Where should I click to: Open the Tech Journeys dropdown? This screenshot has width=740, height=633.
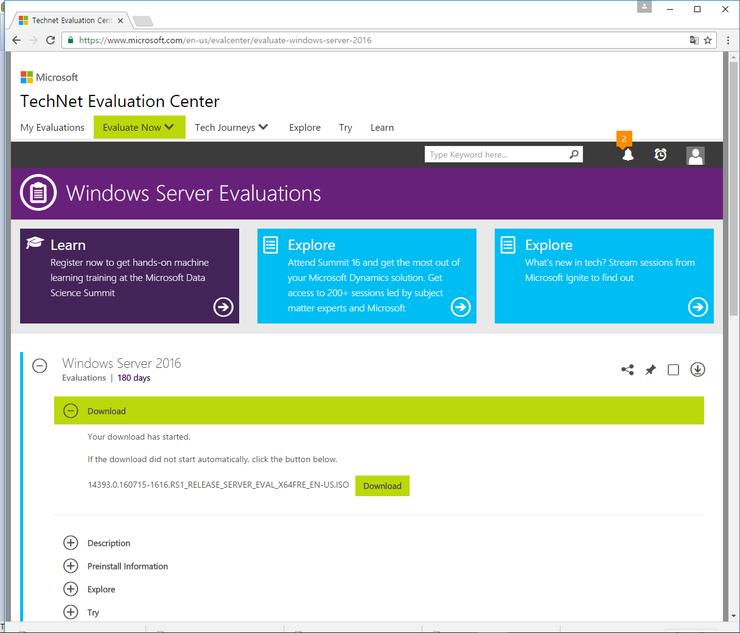click(231, 127)
